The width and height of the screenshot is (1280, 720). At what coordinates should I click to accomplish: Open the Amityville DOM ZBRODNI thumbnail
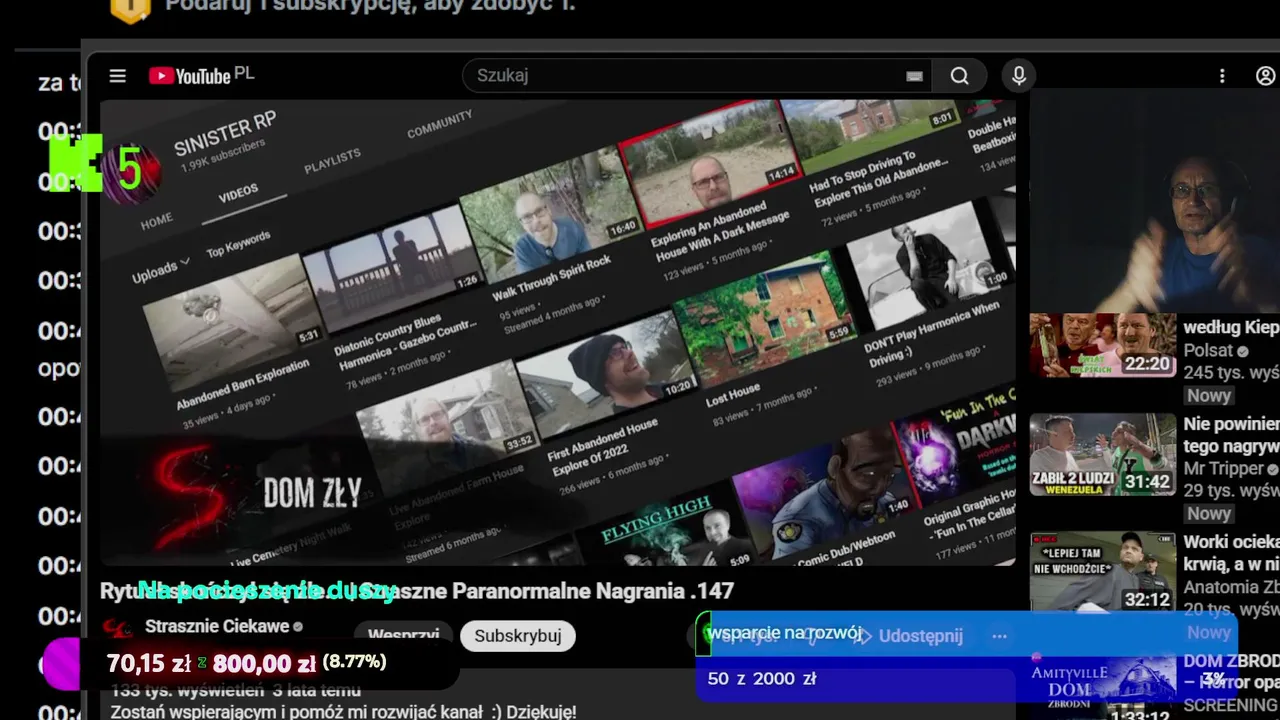pyautogui.click(x=1103, y=687)
